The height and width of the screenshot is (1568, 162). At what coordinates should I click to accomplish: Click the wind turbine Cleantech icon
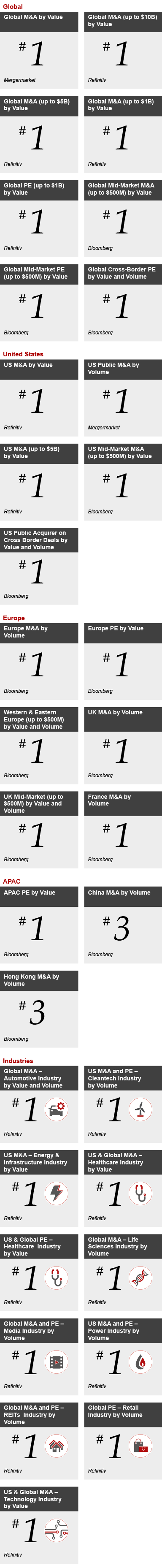[x=140, y=1110]
